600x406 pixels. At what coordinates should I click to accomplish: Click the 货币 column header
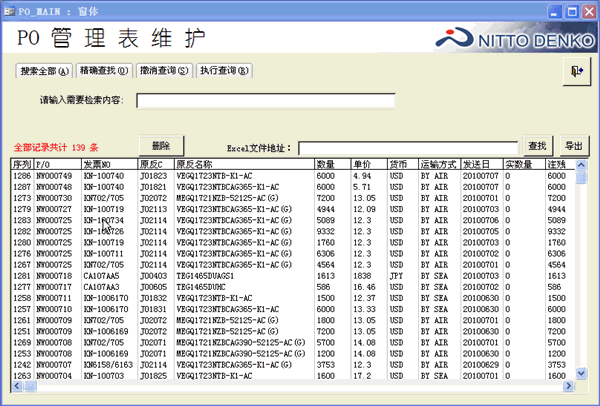click(x=403, y=165)
